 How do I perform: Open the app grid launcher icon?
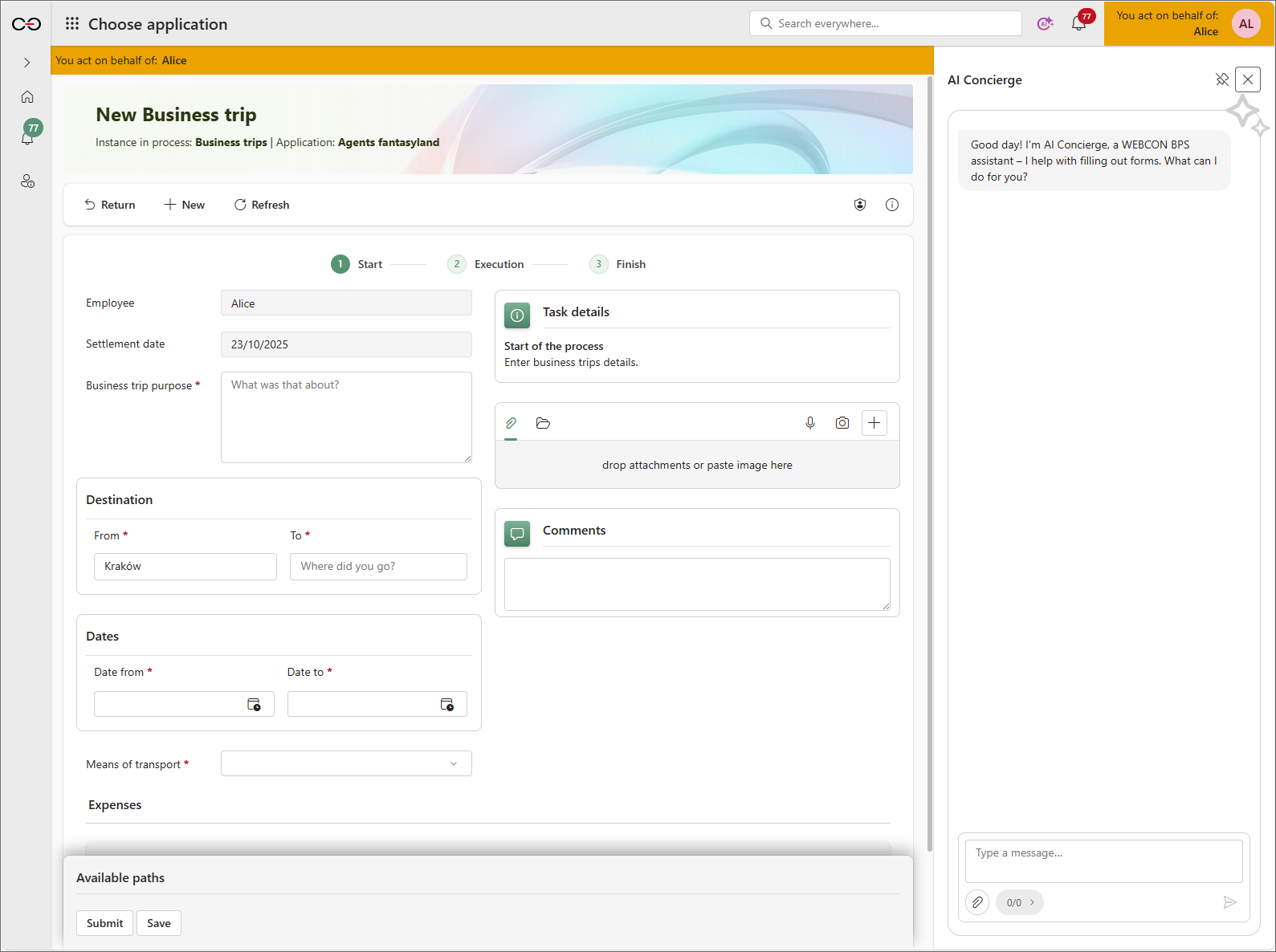[x=72, y=24]
